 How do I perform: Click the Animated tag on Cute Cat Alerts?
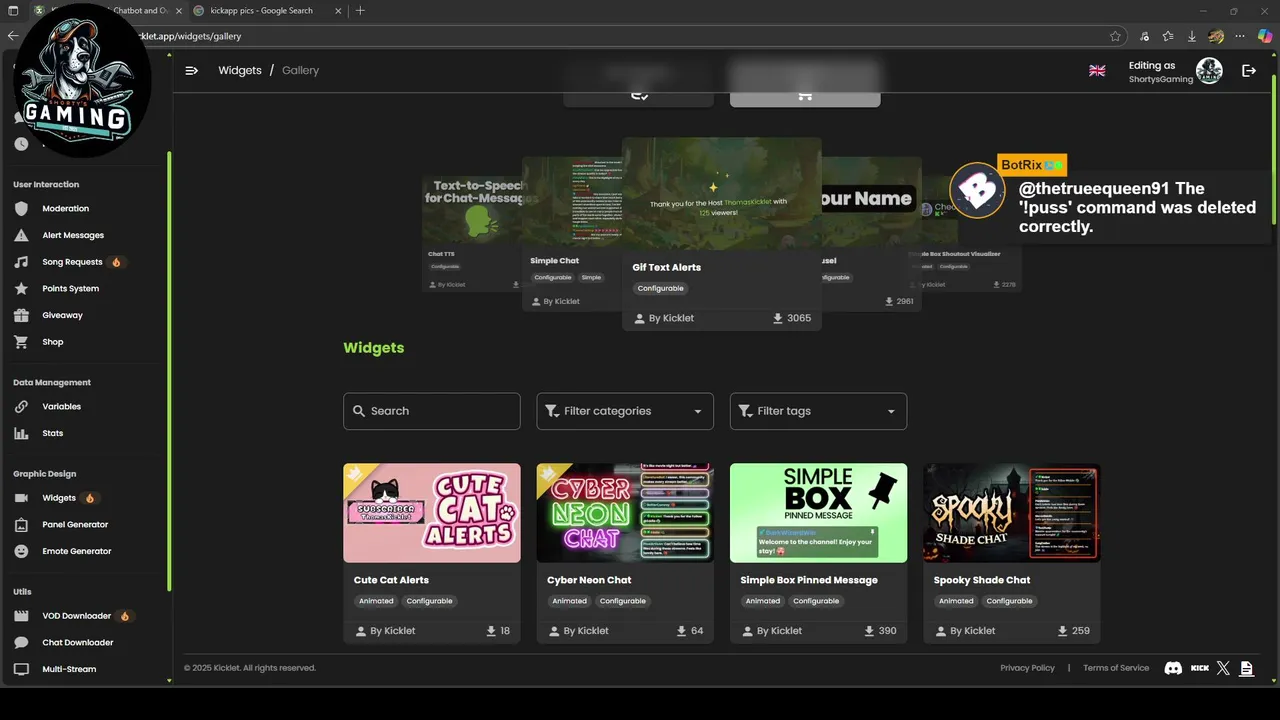click(377, 601)
